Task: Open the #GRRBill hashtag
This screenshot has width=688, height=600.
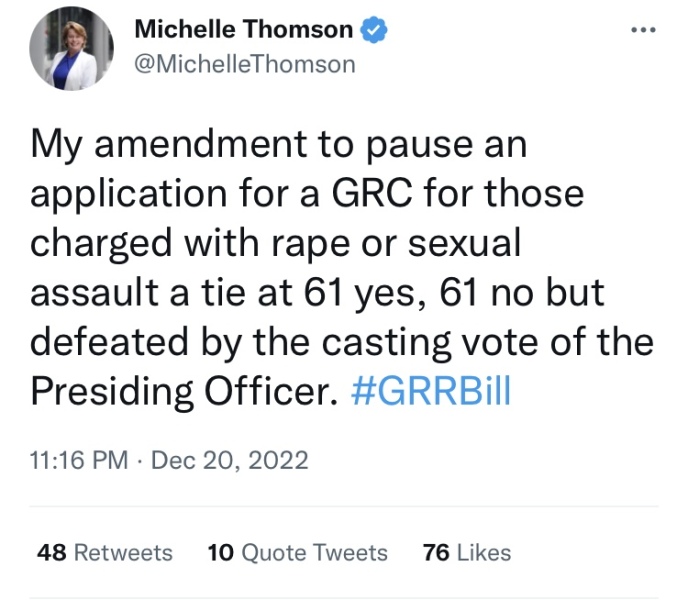Action: click(433, 390)
